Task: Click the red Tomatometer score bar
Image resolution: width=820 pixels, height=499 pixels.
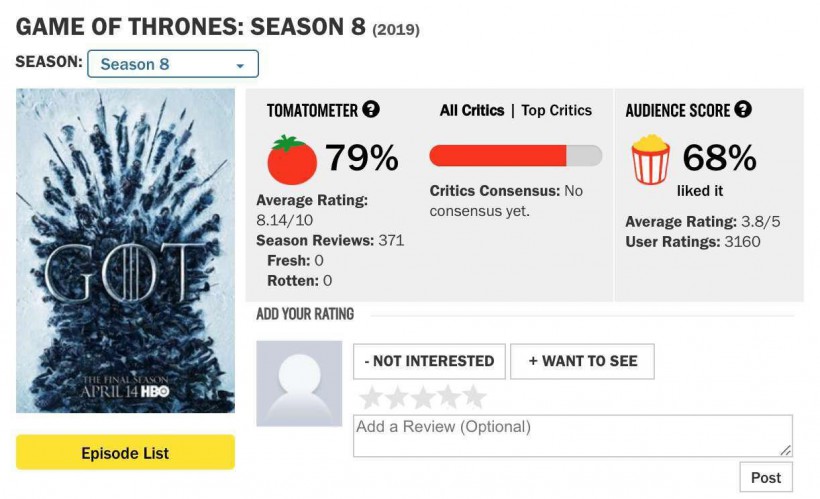Action: [516, 156]
